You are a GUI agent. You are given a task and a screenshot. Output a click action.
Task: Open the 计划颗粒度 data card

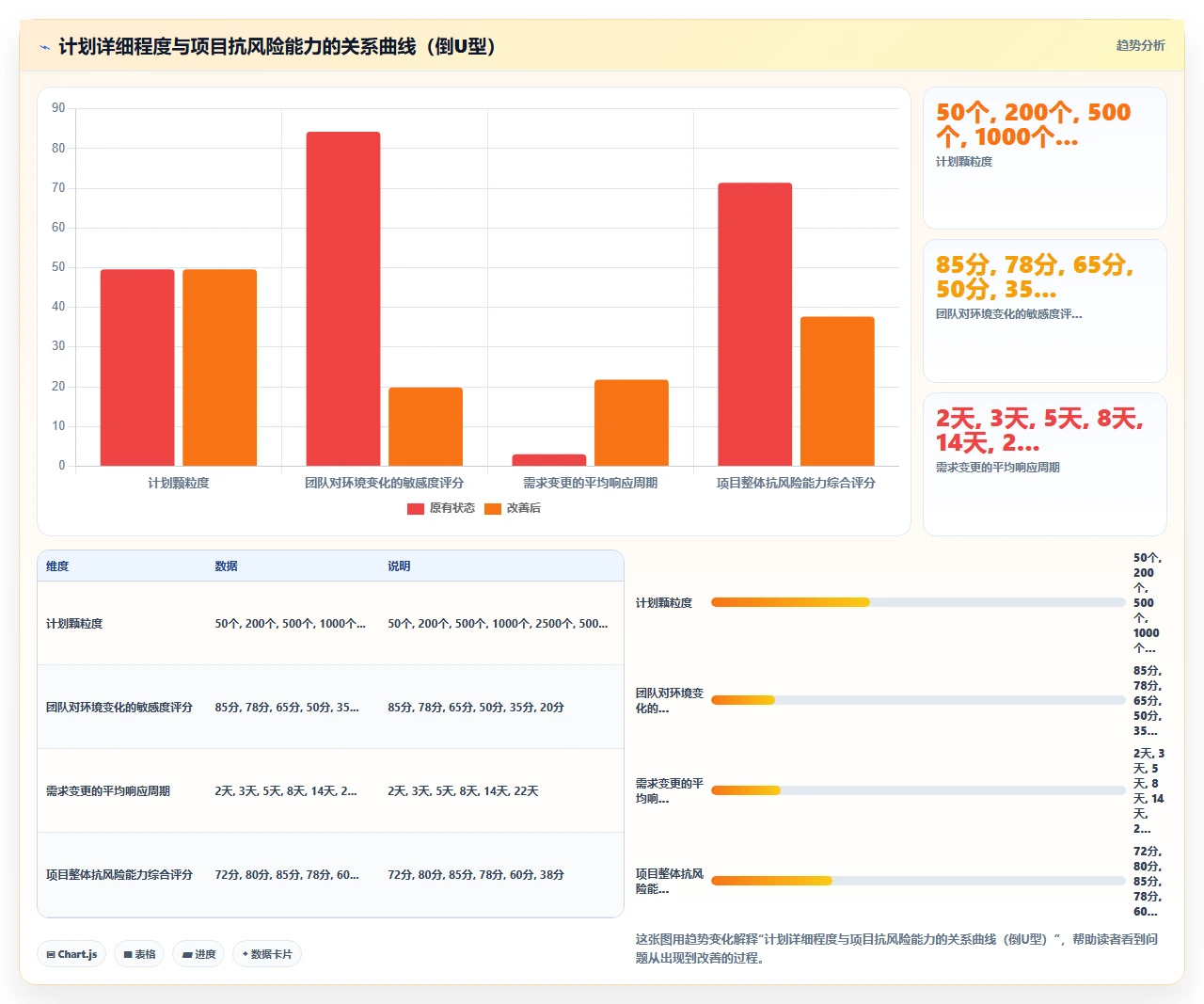(1045, 158)
